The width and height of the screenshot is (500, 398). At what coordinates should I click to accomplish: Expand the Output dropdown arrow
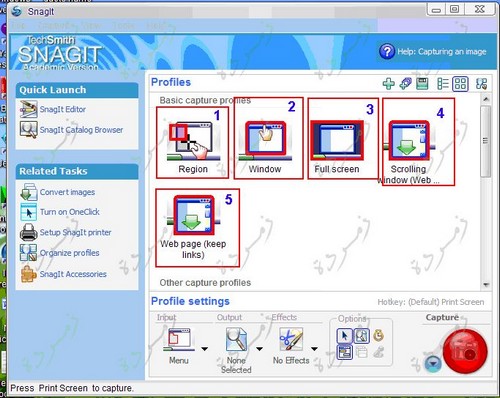tap(259, 349)
